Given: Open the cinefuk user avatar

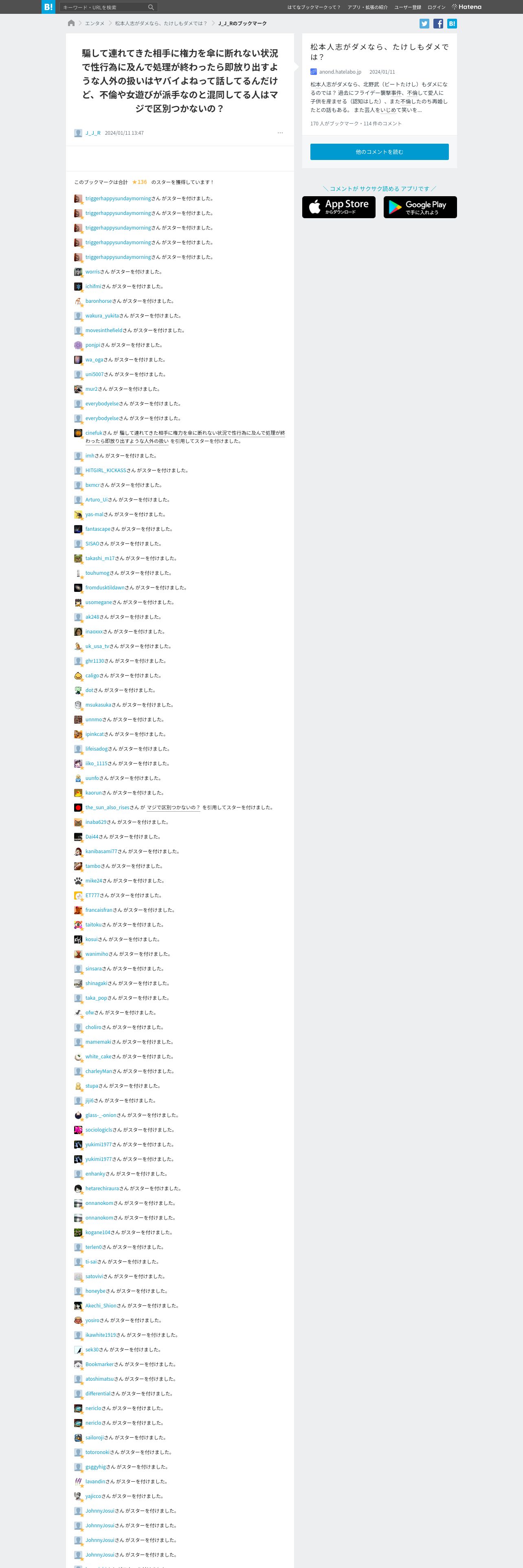Looking at the screenshot, I should (x=78, y=433).
